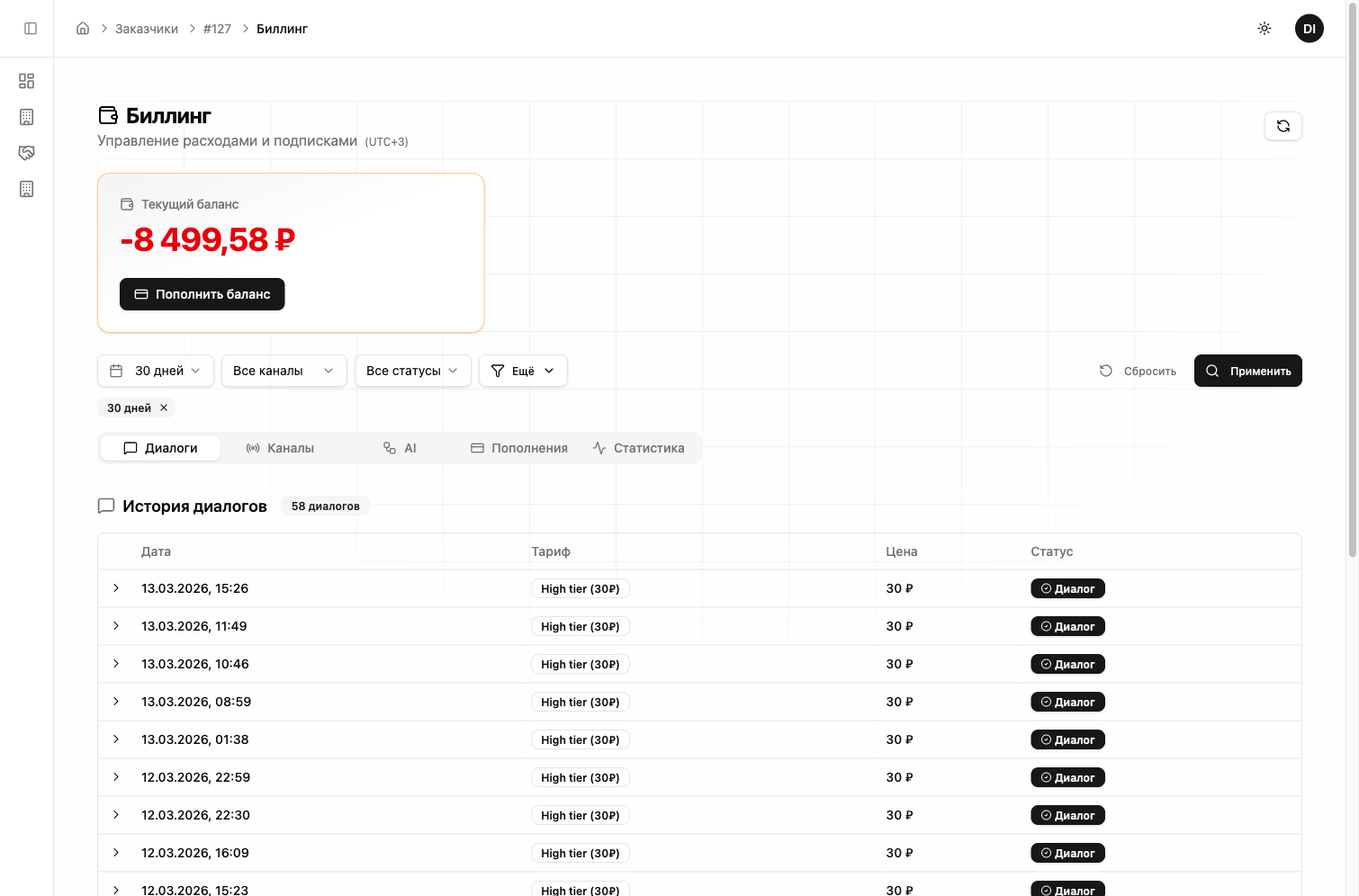Open the DI user avatar
The height and width of the screenshot is (896, 1359).
[x=1309, y=29]
